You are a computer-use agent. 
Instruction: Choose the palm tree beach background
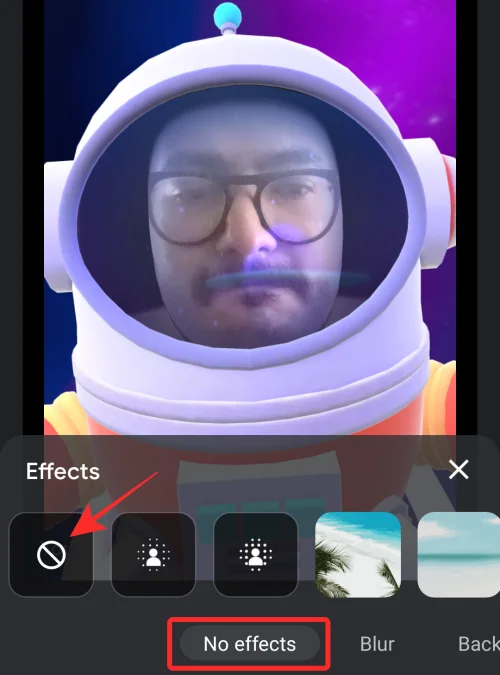tap(358, 554)
